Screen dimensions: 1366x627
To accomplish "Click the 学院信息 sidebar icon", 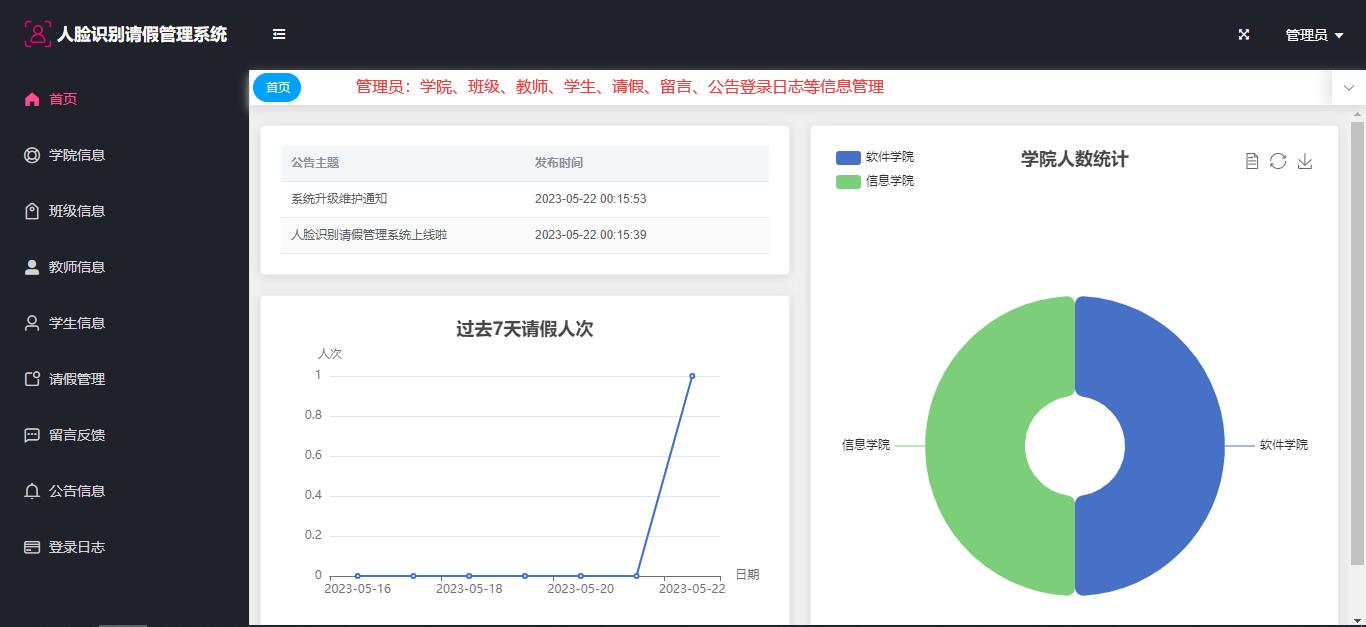I will click(32, 155).
